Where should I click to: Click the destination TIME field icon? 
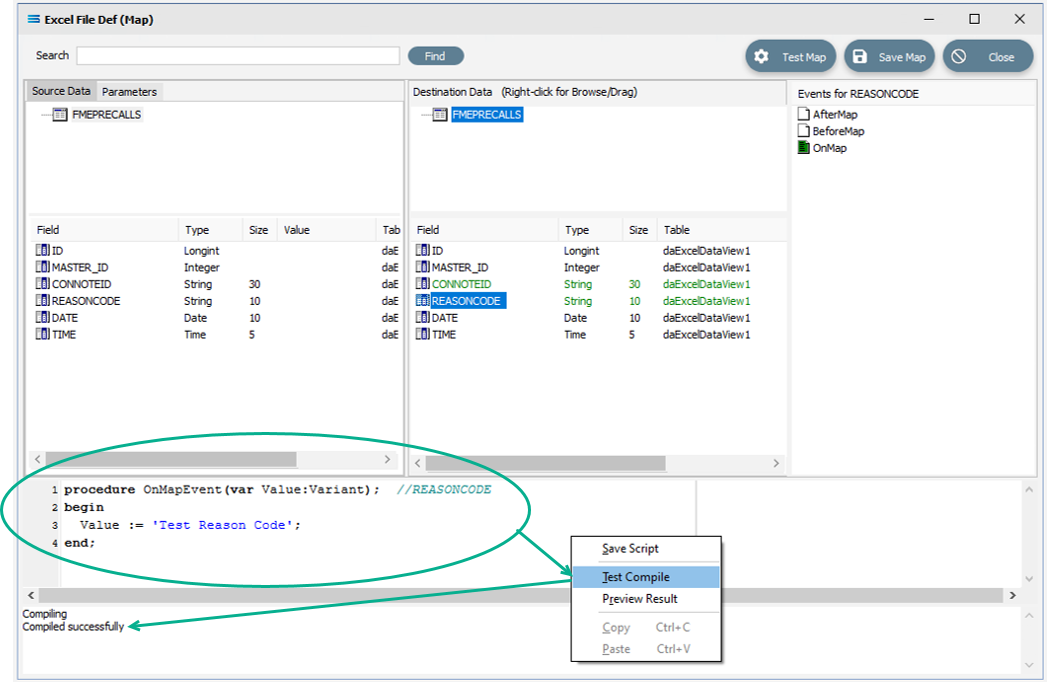click(x=422, y=334)
